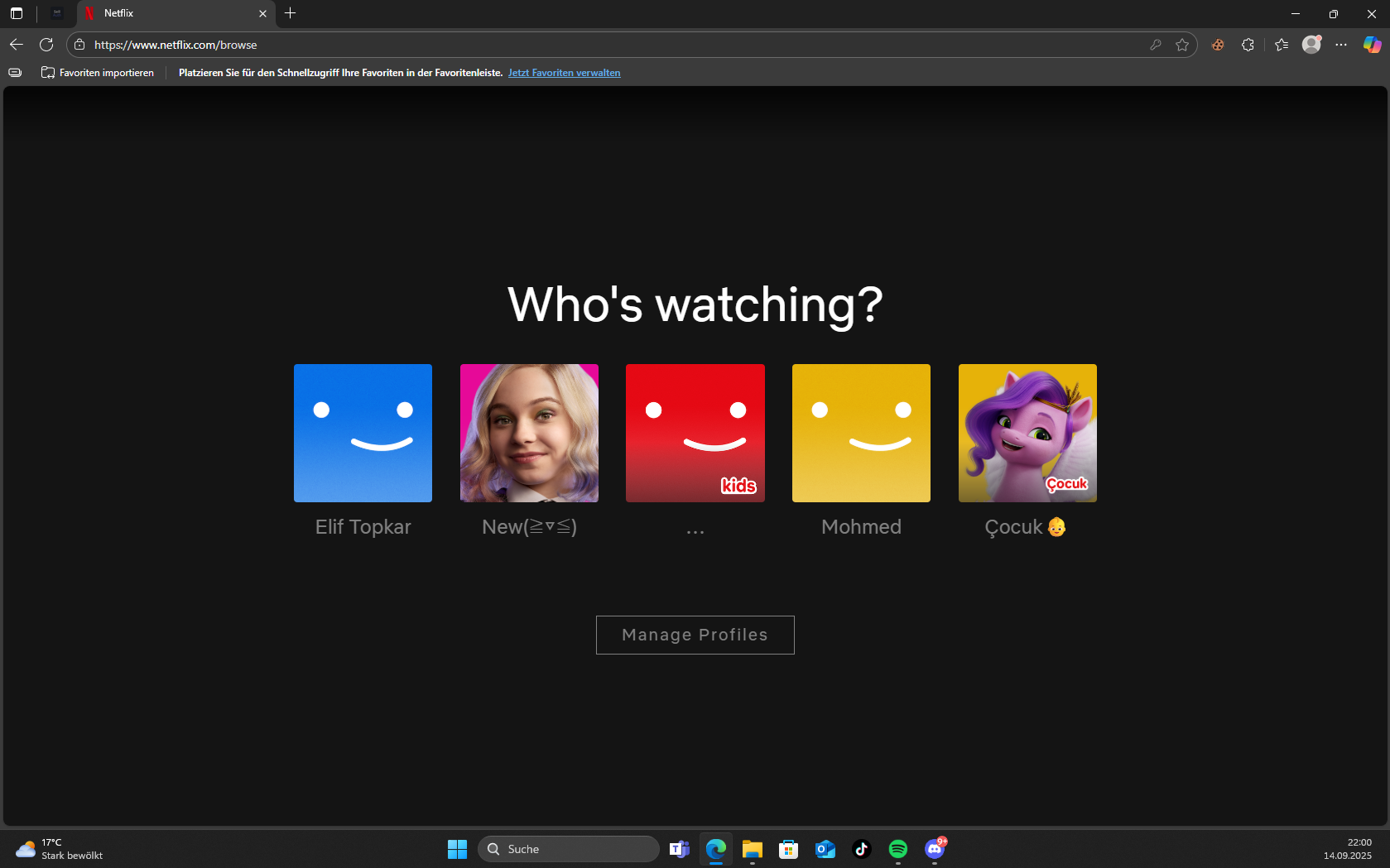The width and height of the screenshot is (1390, 868).
Task: Open the Çocuk pony profile
Action: (1027, 433)
